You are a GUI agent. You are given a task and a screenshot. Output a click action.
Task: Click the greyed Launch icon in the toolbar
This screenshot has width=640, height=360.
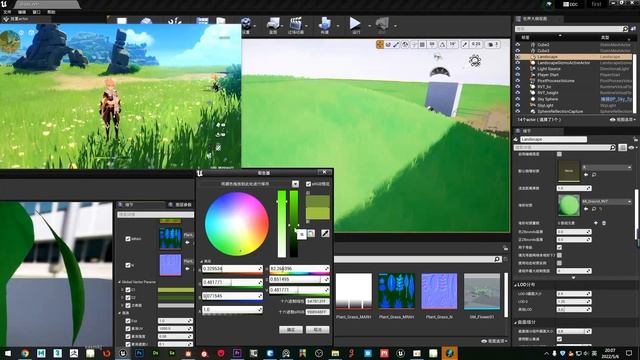pos(382,24)
